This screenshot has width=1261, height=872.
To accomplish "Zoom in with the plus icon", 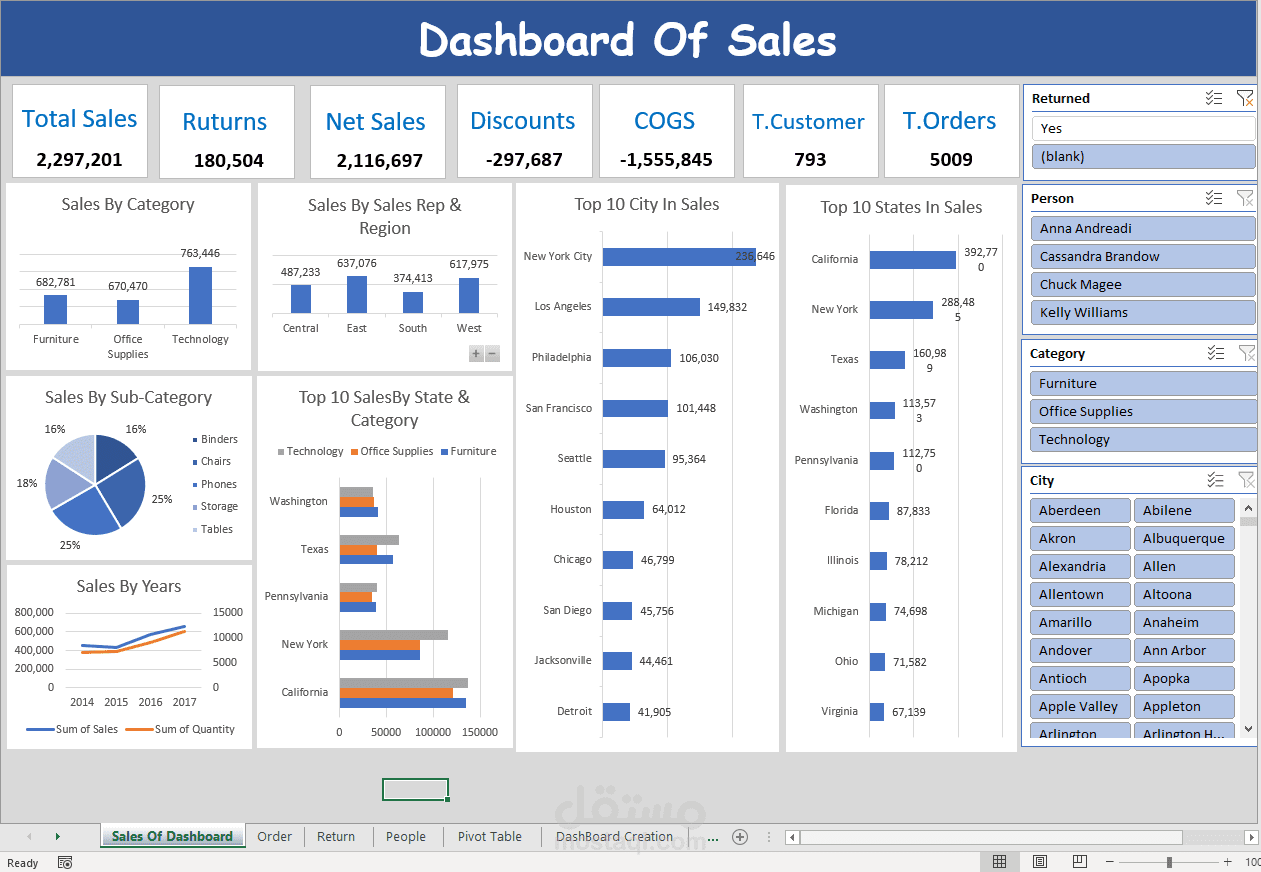I will click(x=1228, y=862).
